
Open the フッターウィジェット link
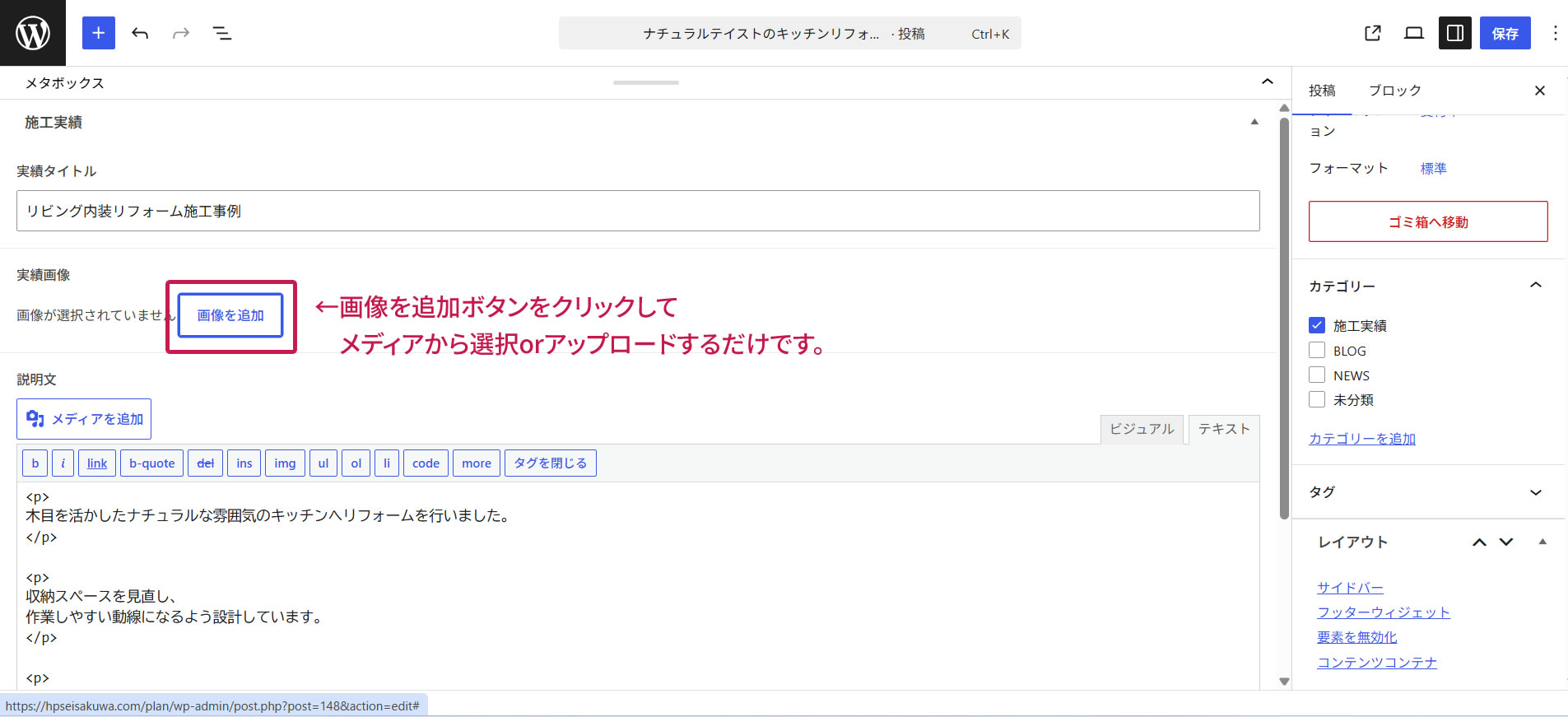1384,612
